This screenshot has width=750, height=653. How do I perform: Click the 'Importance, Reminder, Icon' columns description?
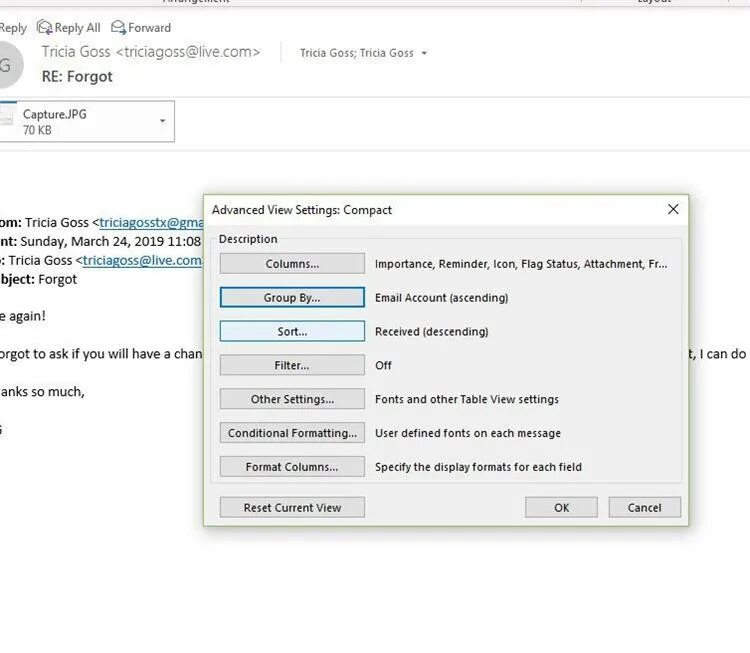pos(521,264)
